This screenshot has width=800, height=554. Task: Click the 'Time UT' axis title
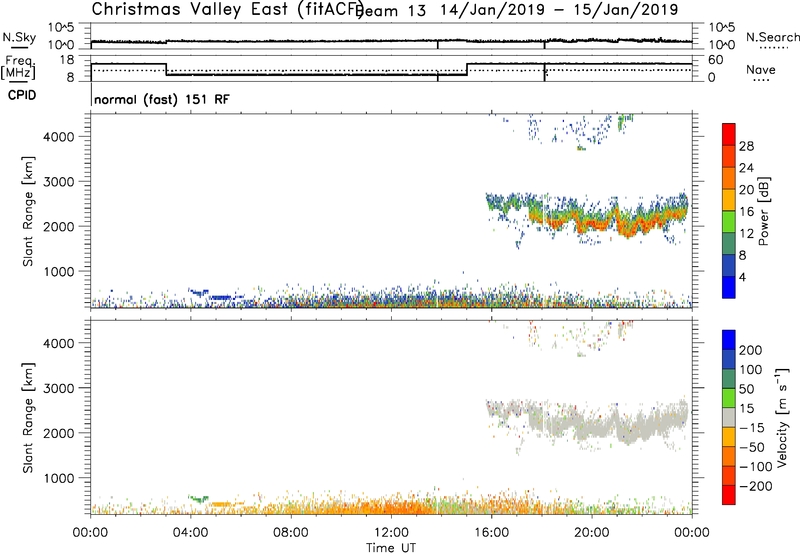(x=391, y=547)
